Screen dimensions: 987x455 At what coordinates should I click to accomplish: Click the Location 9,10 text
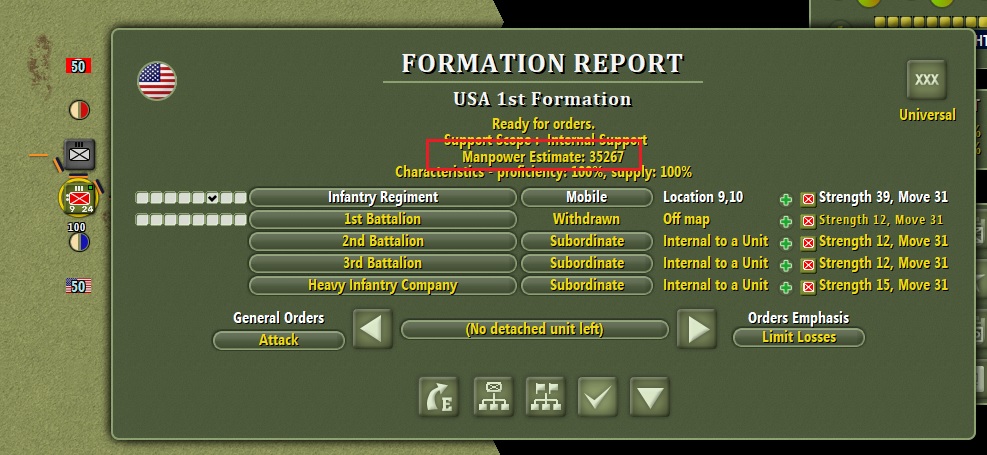click(x=703, y=197)
